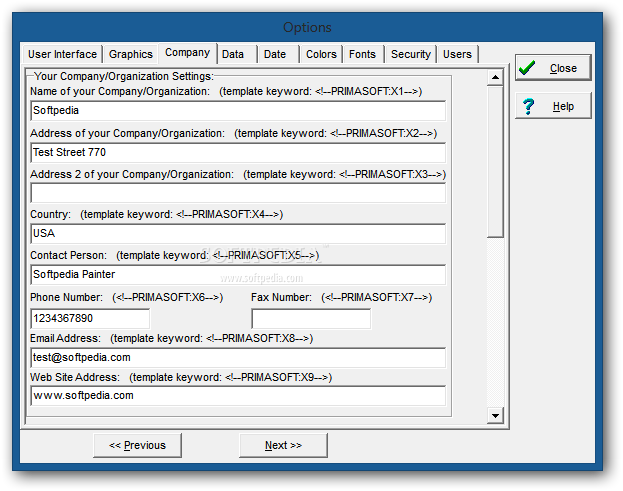Switch to the Security tab

click(x=411, y=54)
